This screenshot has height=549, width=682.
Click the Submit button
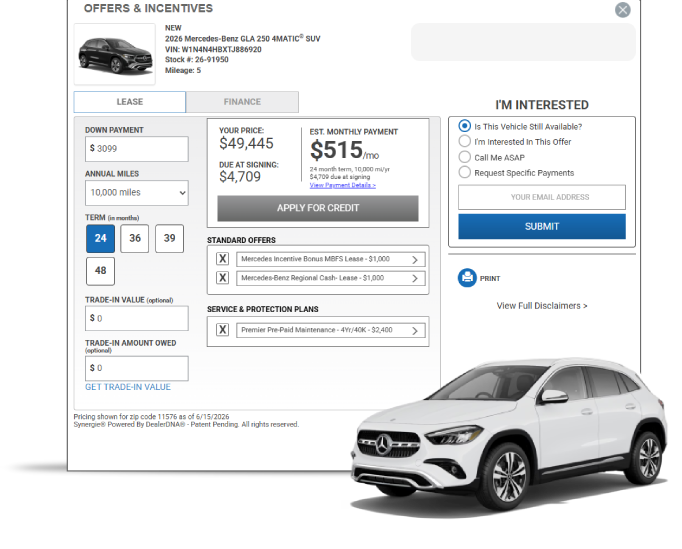coord(542,226)
